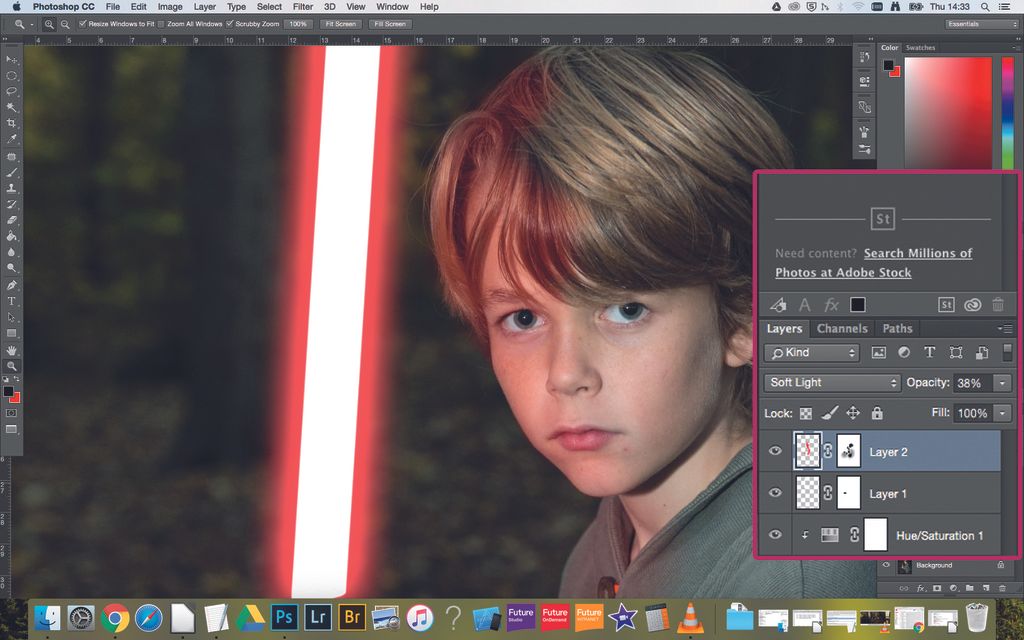Image resolution: width=1024 pixels, height=640 pixels.
Task: Click the Fit Screen button
Action: tap(340, 23)
